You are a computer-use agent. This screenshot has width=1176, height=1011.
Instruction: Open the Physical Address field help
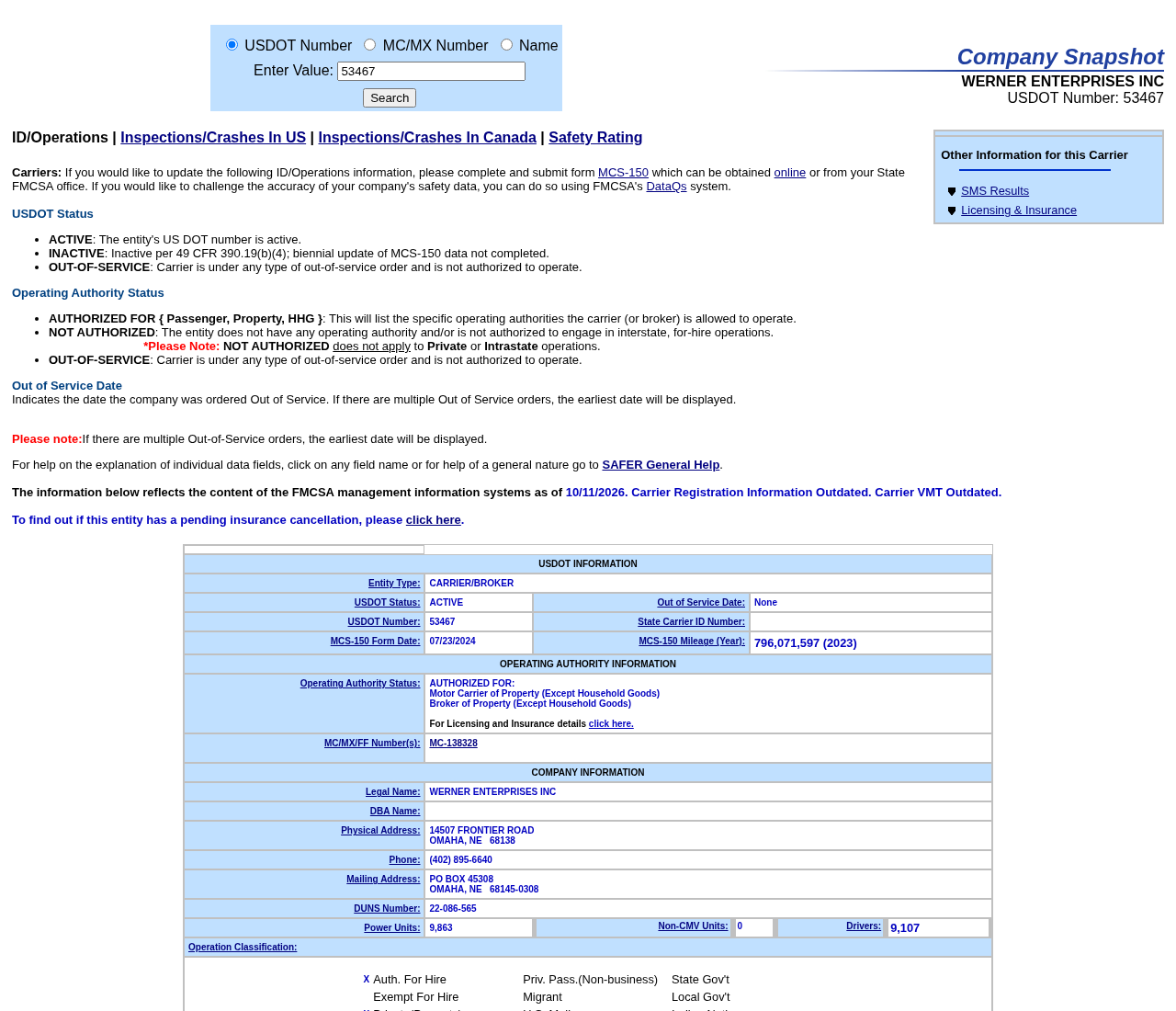[x=380, y=831]
